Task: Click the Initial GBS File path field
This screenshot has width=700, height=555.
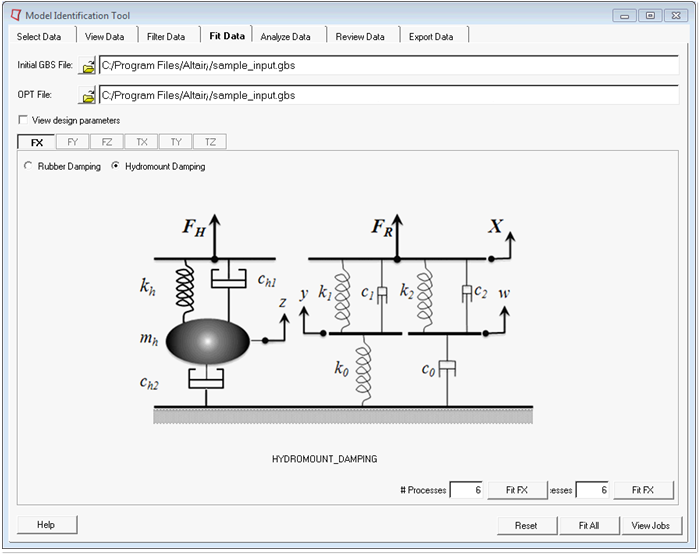Action: point(389,66)
